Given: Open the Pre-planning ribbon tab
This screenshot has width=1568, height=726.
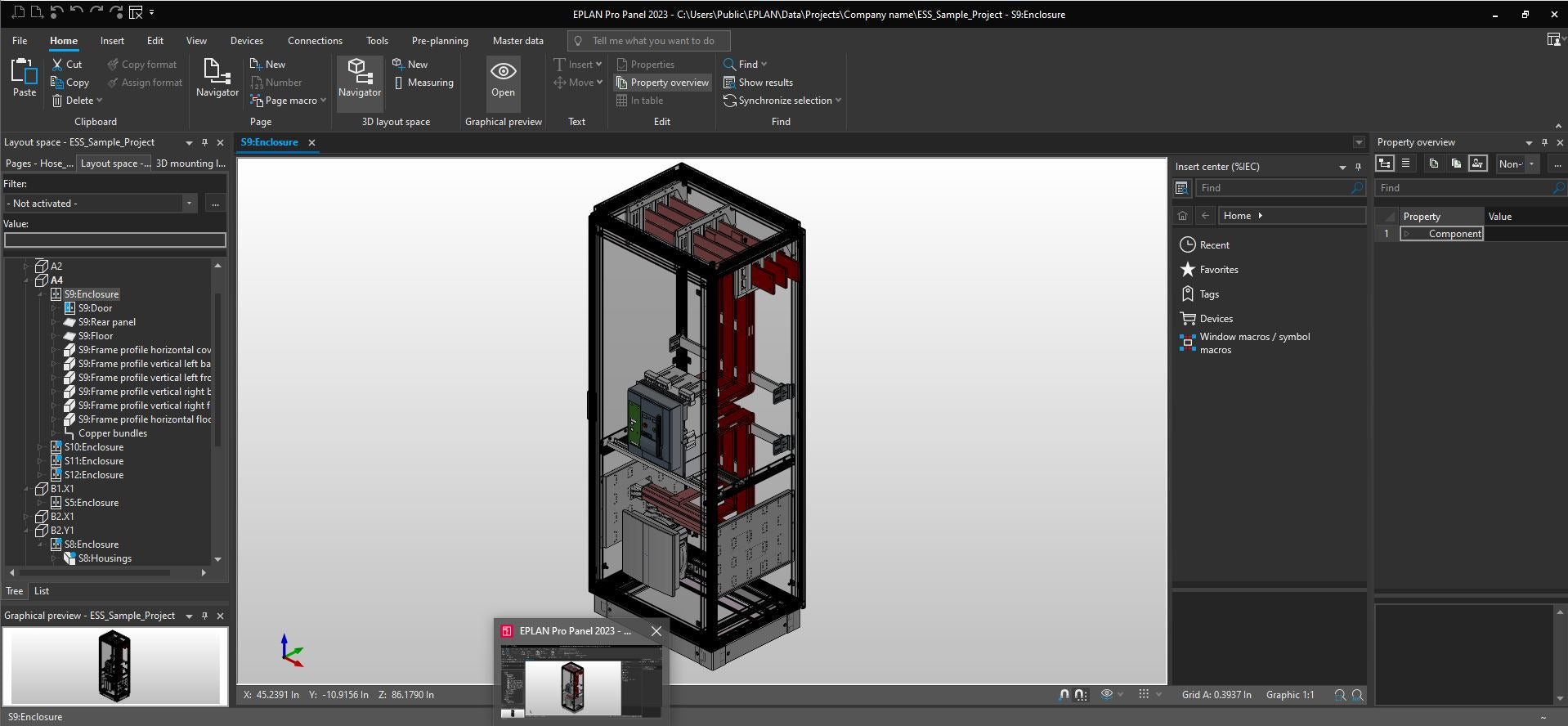Looking at the screenshot, I should coord(440,41).
